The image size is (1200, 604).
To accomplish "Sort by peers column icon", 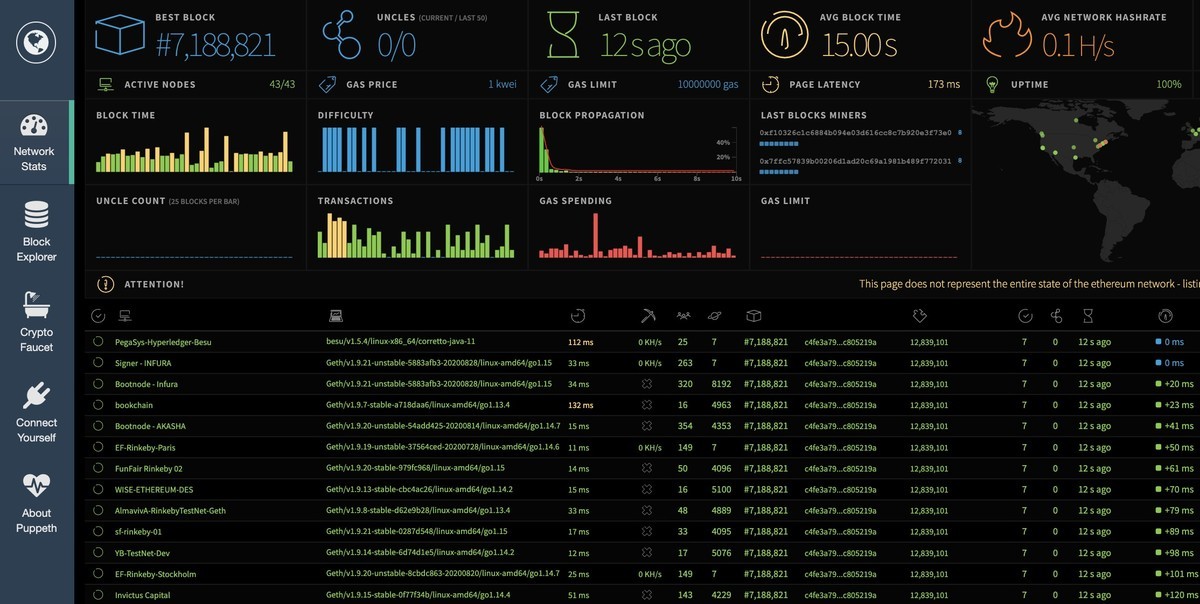I will (683, 316).
